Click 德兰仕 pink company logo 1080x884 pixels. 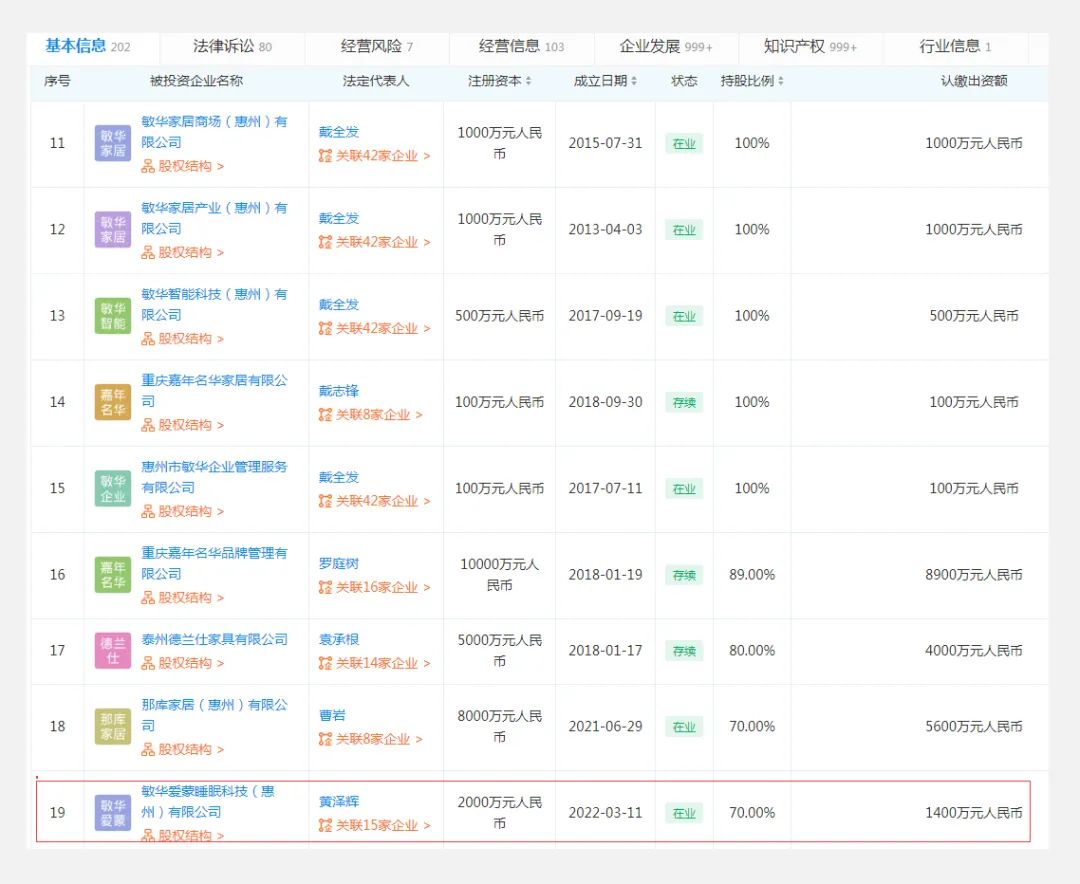112,650
